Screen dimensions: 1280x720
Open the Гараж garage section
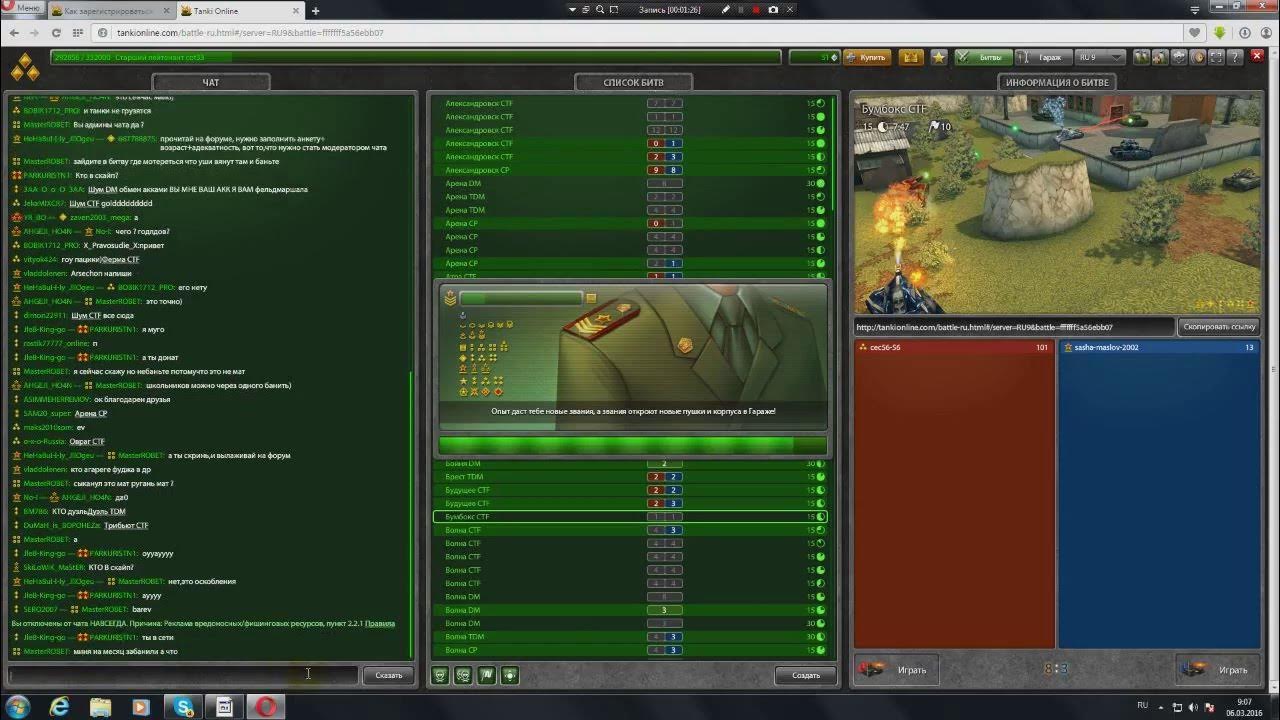1044,57
